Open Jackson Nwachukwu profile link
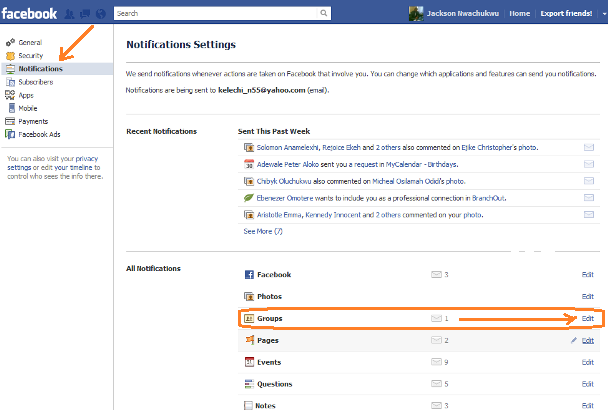608x410 pixels. [463, 14]
